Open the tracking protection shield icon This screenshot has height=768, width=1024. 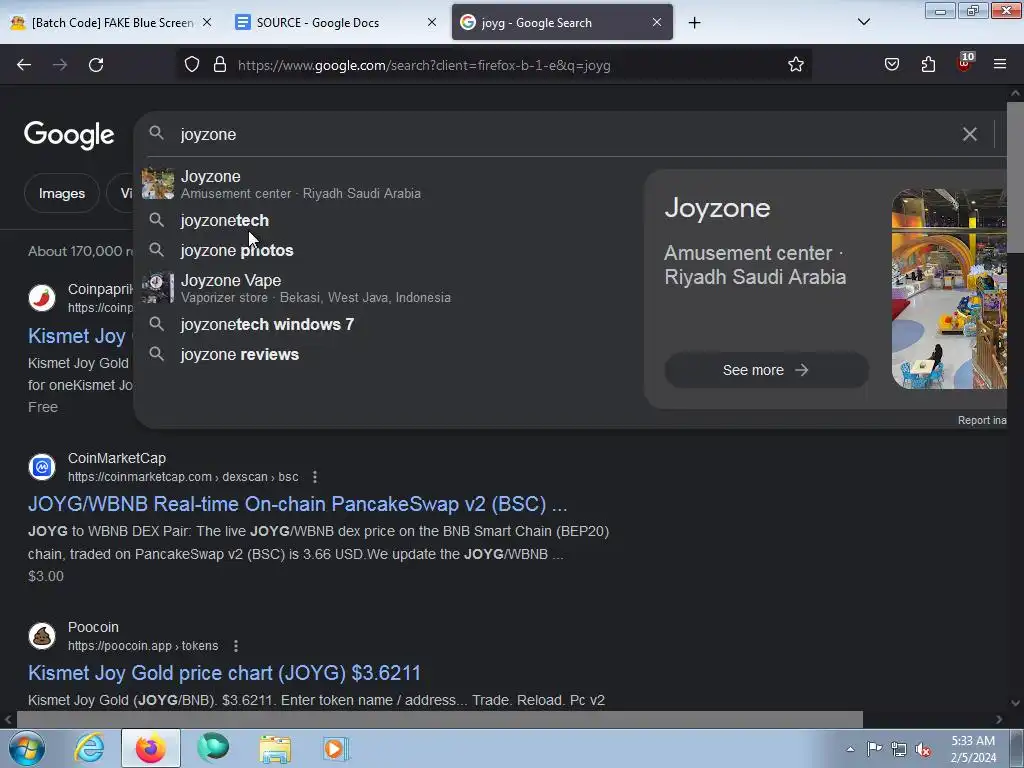point(191,65)
